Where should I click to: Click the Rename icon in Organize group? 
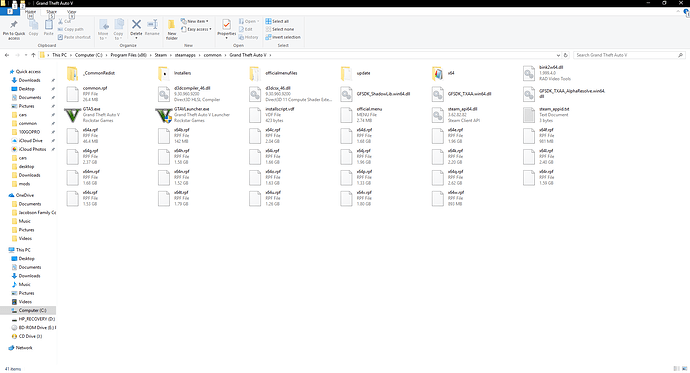pyautogui.click(x=152, y=27)
